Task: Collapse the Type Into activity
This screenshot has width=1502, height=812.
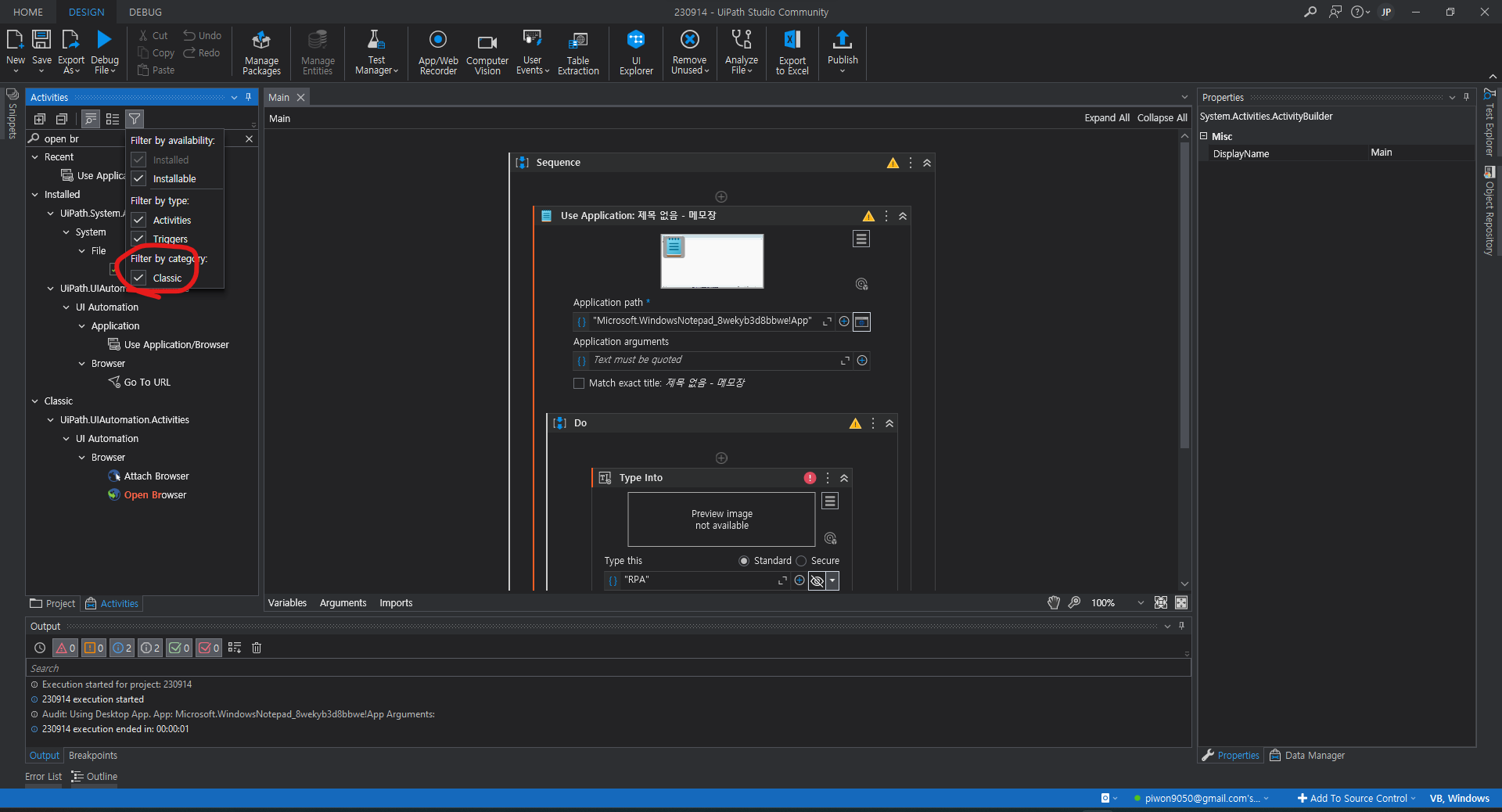Action: pos(844,478)
